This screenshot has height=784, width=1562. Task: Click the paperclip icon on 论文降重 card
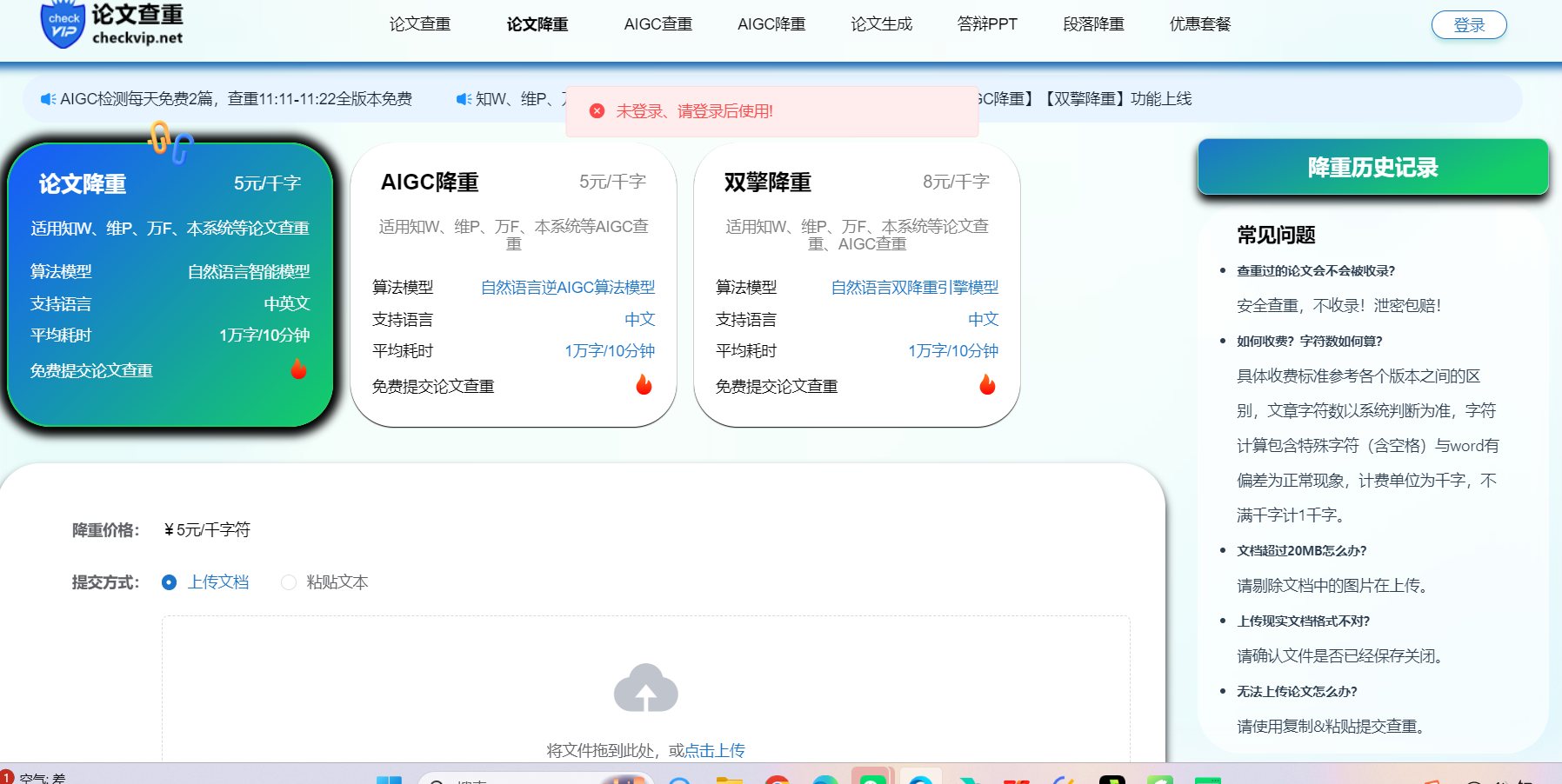tap(170, 142)
